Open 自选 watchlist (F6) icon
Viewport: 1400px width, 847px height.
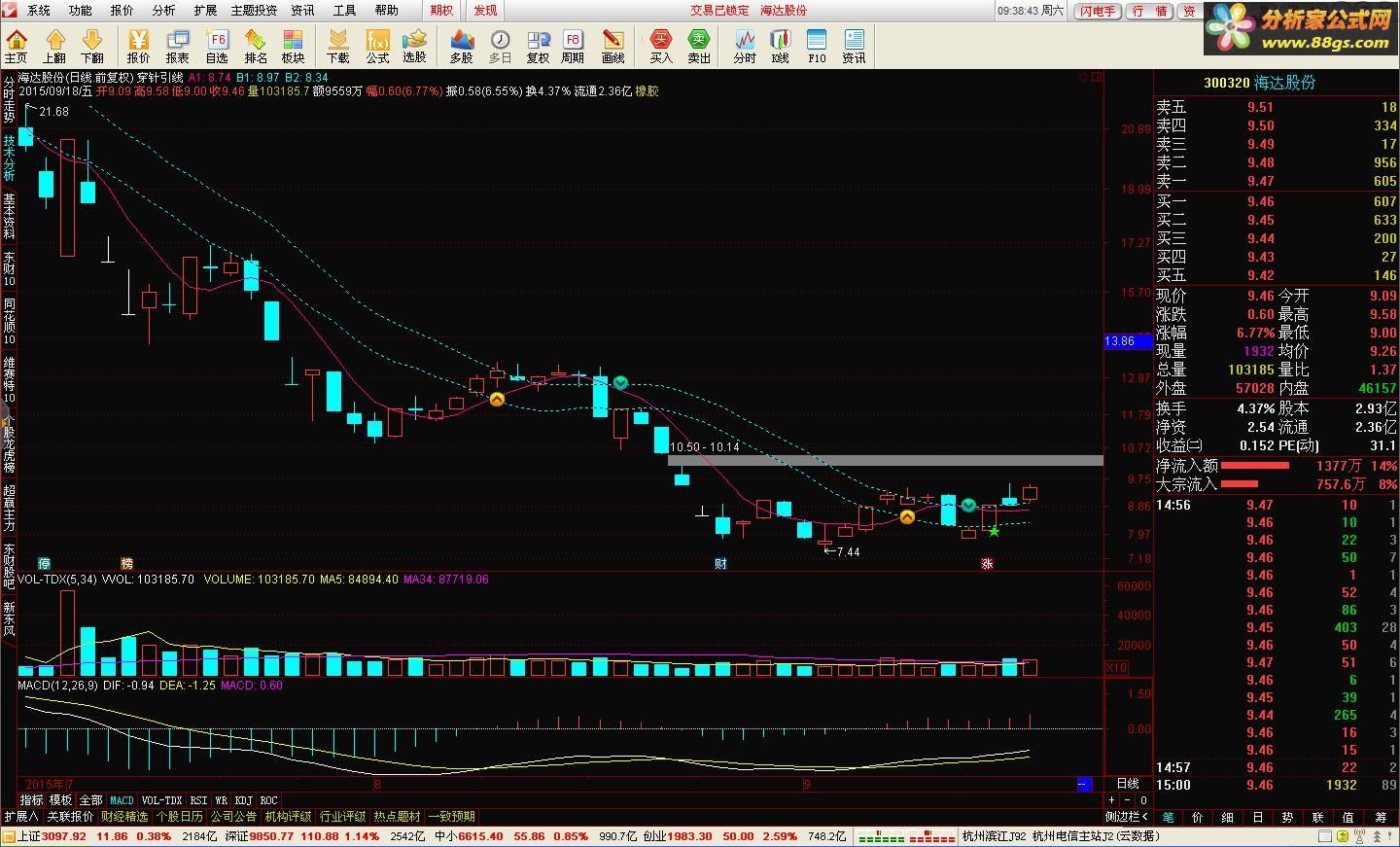click(x=217, y=46)
